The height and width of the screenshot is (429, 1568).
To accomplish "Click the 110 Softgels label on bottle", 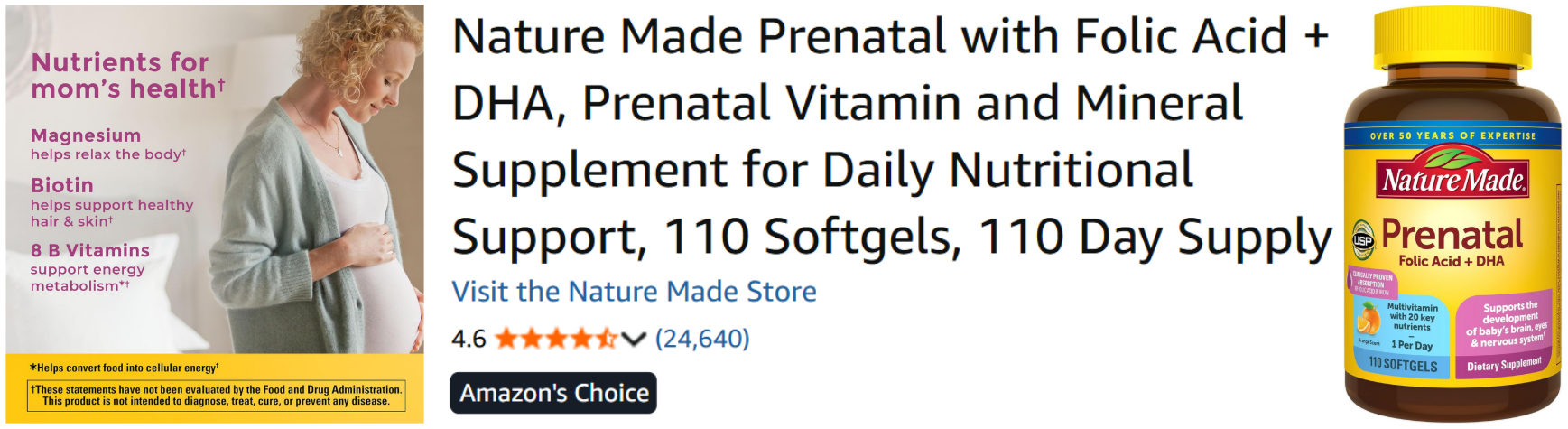I will [x=1402, y=364].
